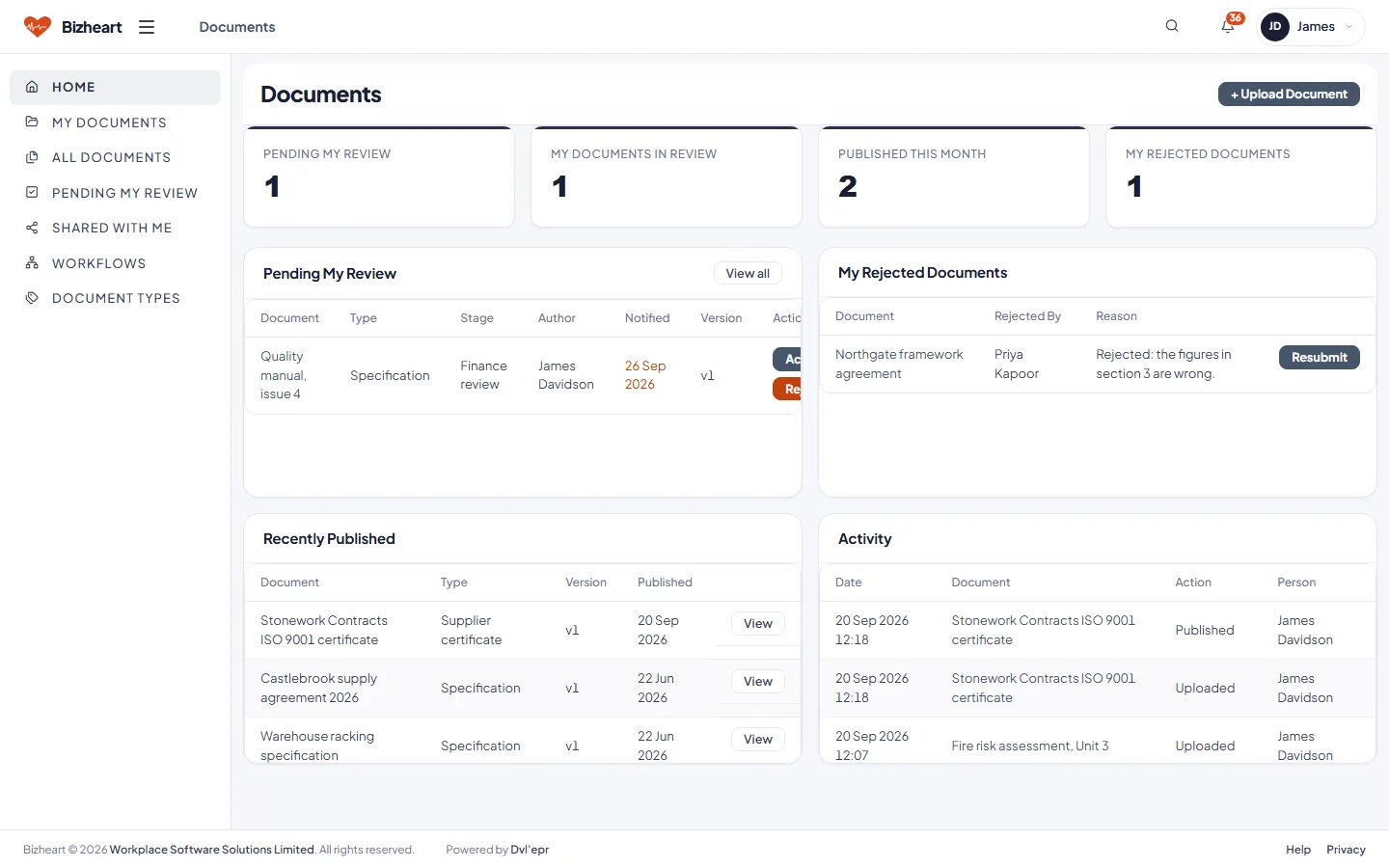Click the Published column header in Recently Published
The width and height of the screenshot is (1389, 868).
click(x=665, y=583)
